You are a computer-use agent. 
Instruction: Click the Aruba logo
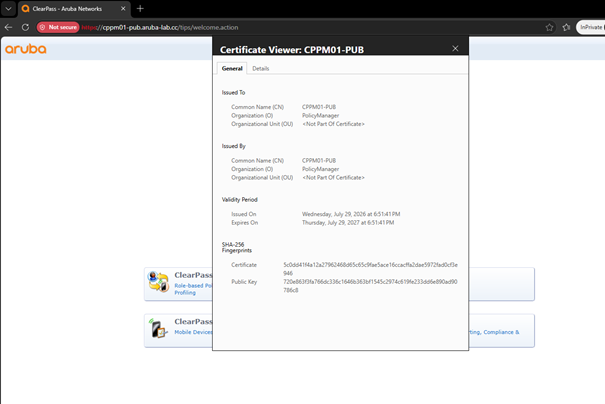point(25,49)
